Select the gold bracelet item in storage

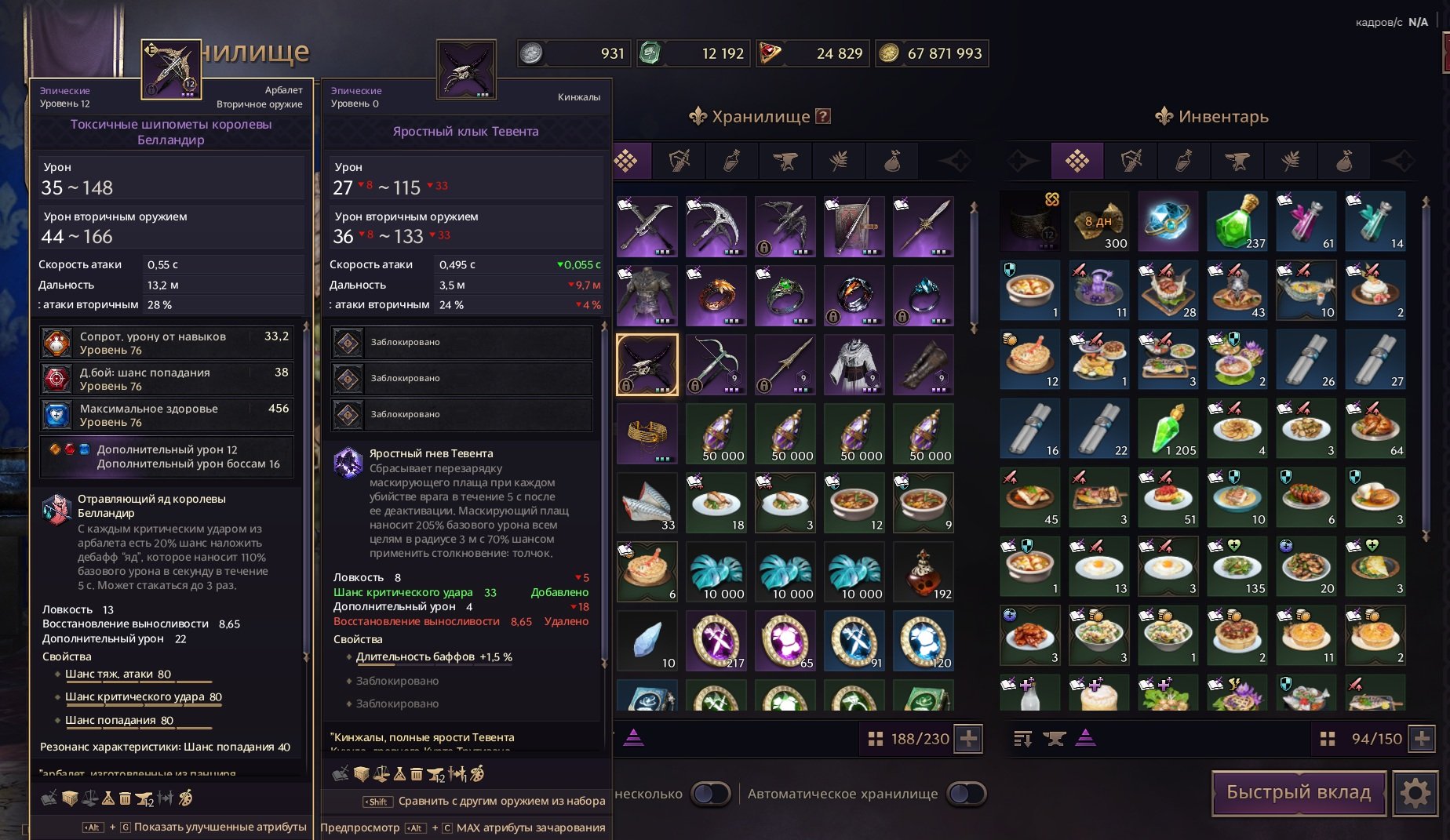click(647, 434)
